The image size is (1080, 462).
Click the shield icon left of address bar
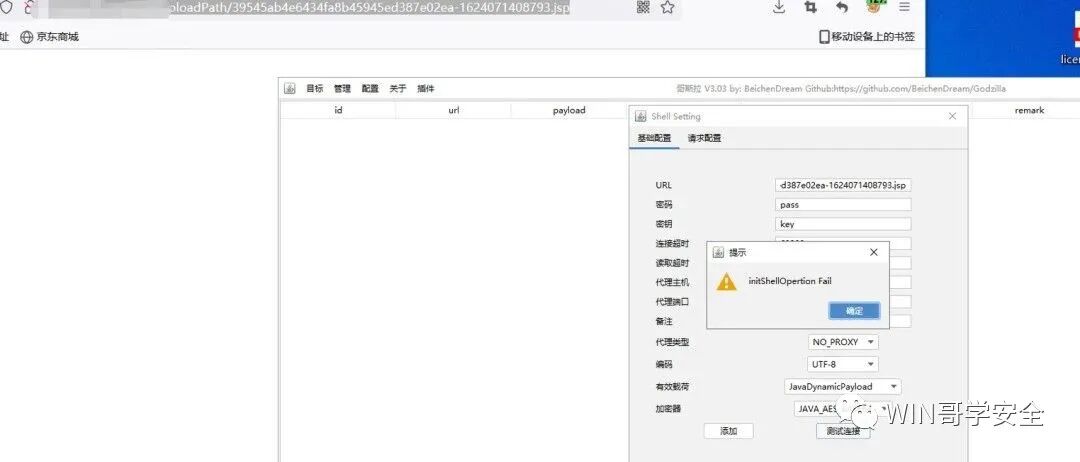pyautogui.click(x=5, y=8)
